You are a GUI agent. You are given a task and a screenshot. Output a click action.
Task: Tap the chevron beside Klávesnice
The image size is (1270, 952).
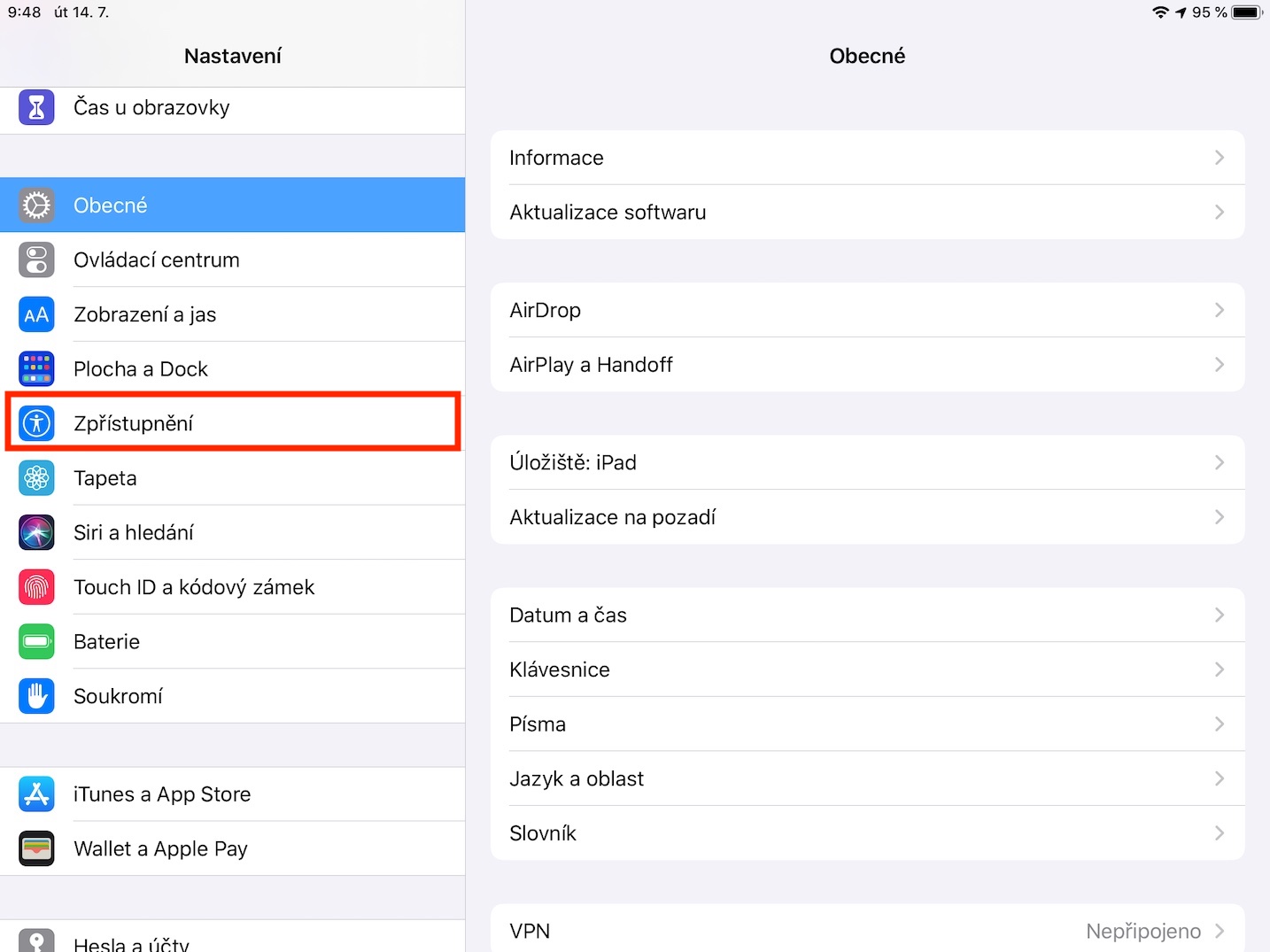tap(1219, 669)
